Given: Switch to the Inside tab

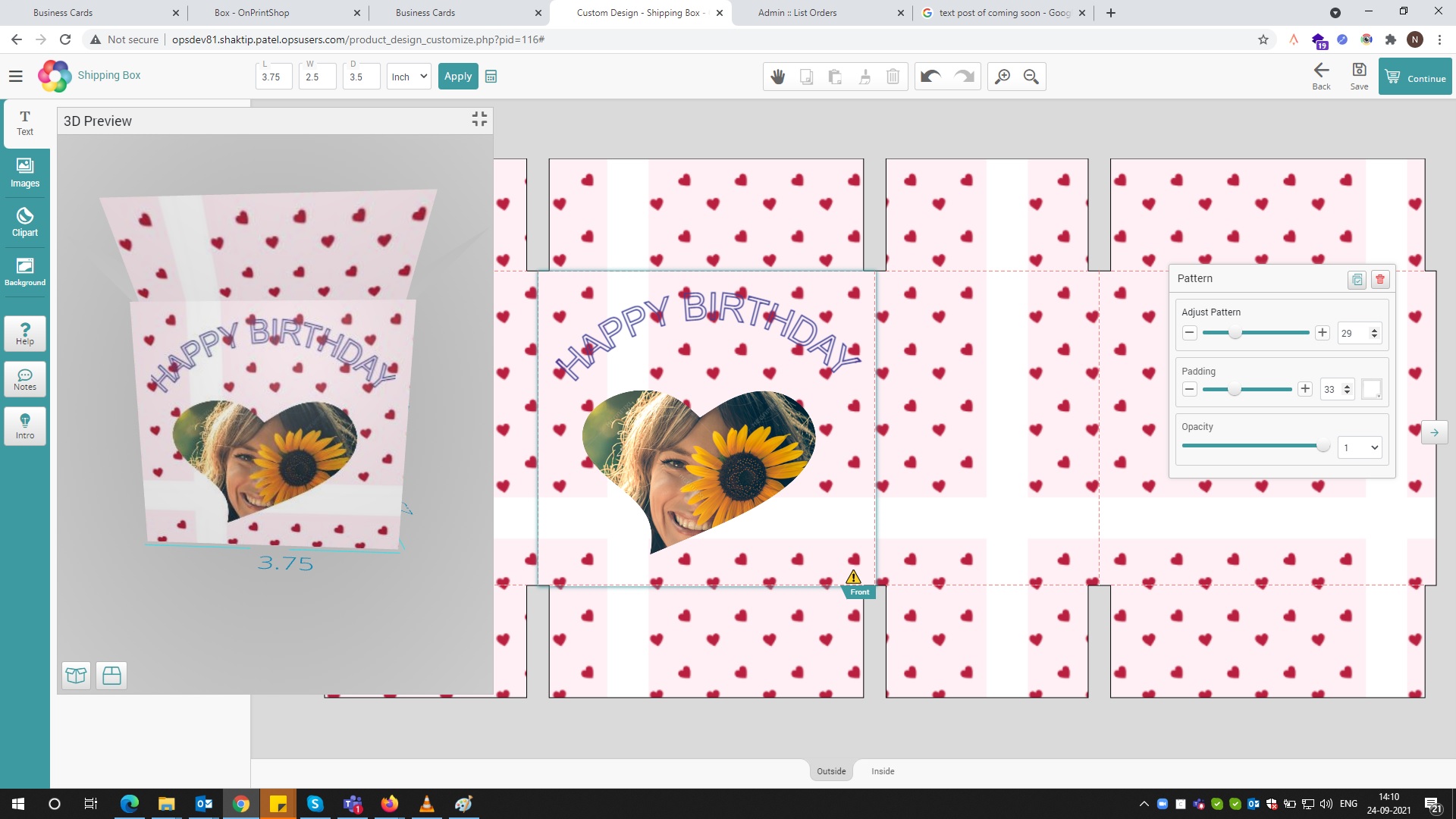Looking at the screenshot, I should coord(883,771).
